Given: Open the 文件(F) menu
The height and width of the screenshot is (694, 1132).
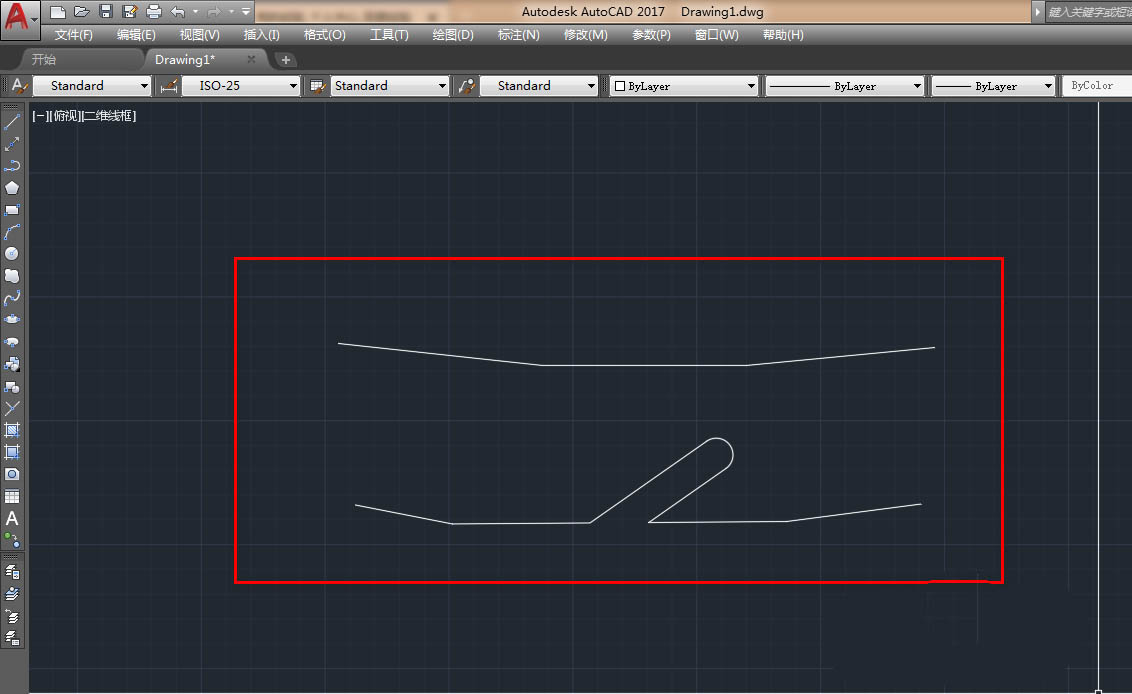Looking at the screenshot, I should pyautogui.click(x=74, y=35).
